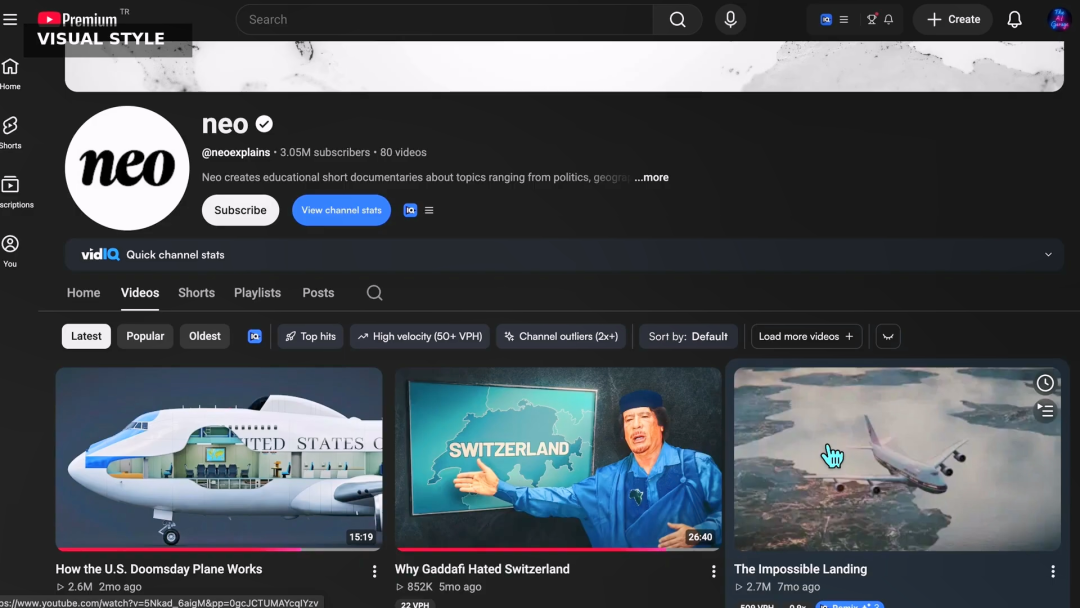Click the channel verified checkmark badge
Viewport: 1080px width, 608px height.
264,125
